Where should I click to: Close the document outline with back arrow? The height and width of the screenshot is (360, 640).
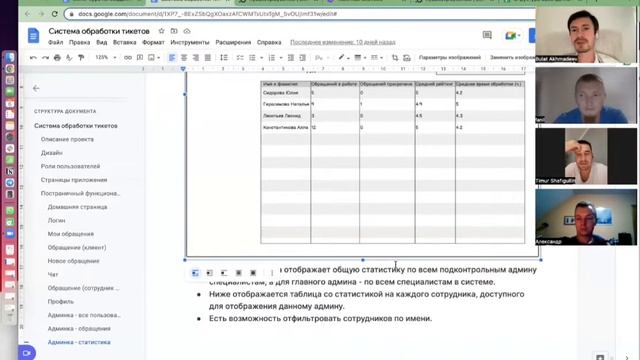pyautogui.click(x=36, y=88)
